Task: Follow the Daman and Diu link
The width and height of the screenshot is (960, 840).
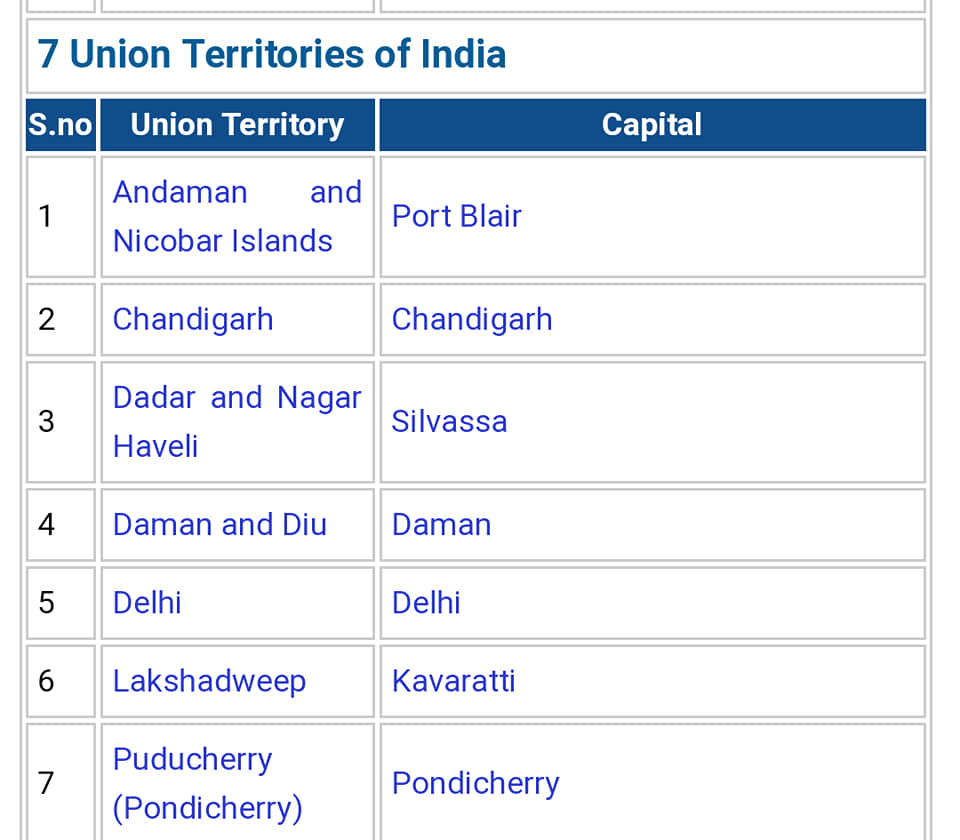Action: pyautogui.click(x=220, y=525)
